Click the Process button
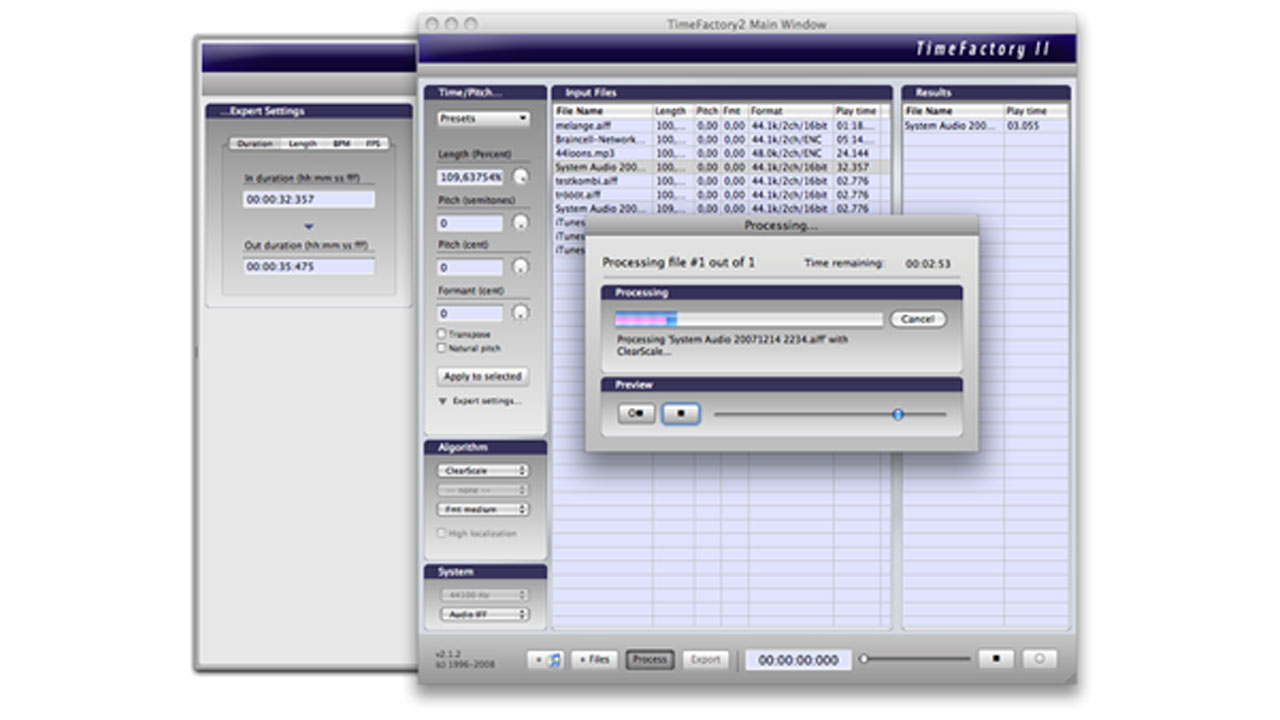Image resolution: width=1280 pixels, height=720 pixels. point(650,660)
